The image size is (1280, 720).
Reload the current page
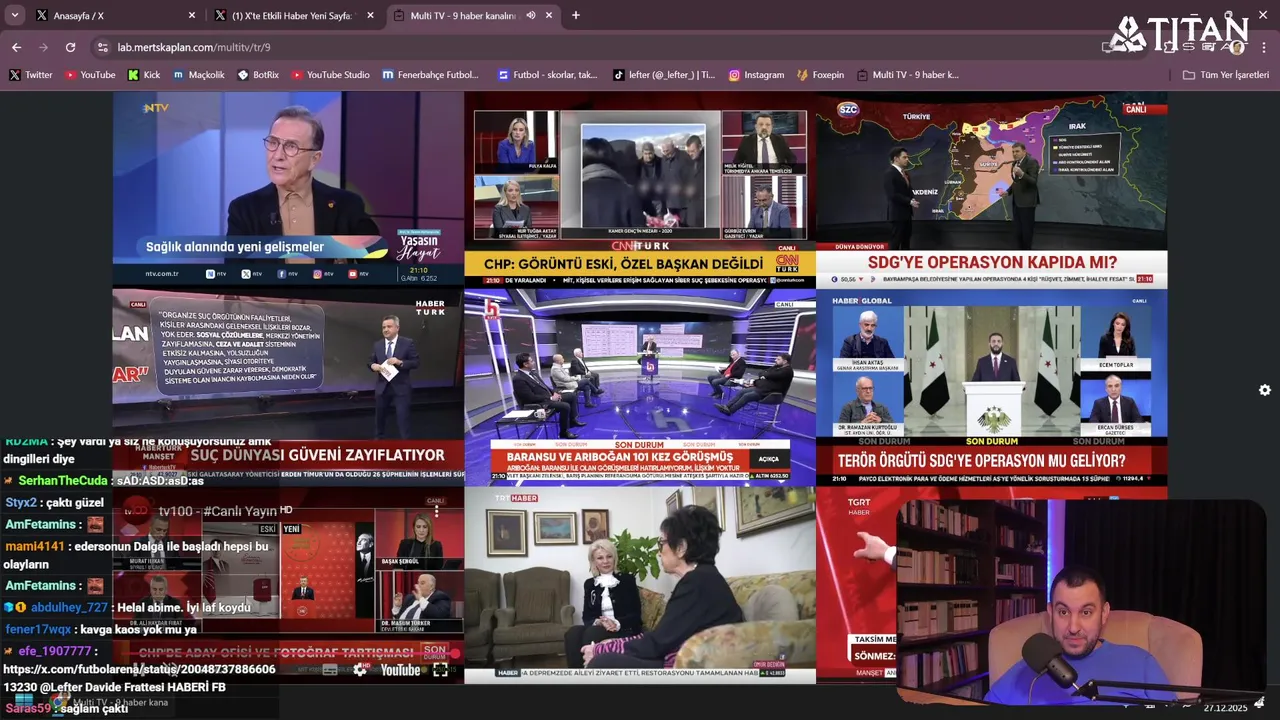[70, 47]
